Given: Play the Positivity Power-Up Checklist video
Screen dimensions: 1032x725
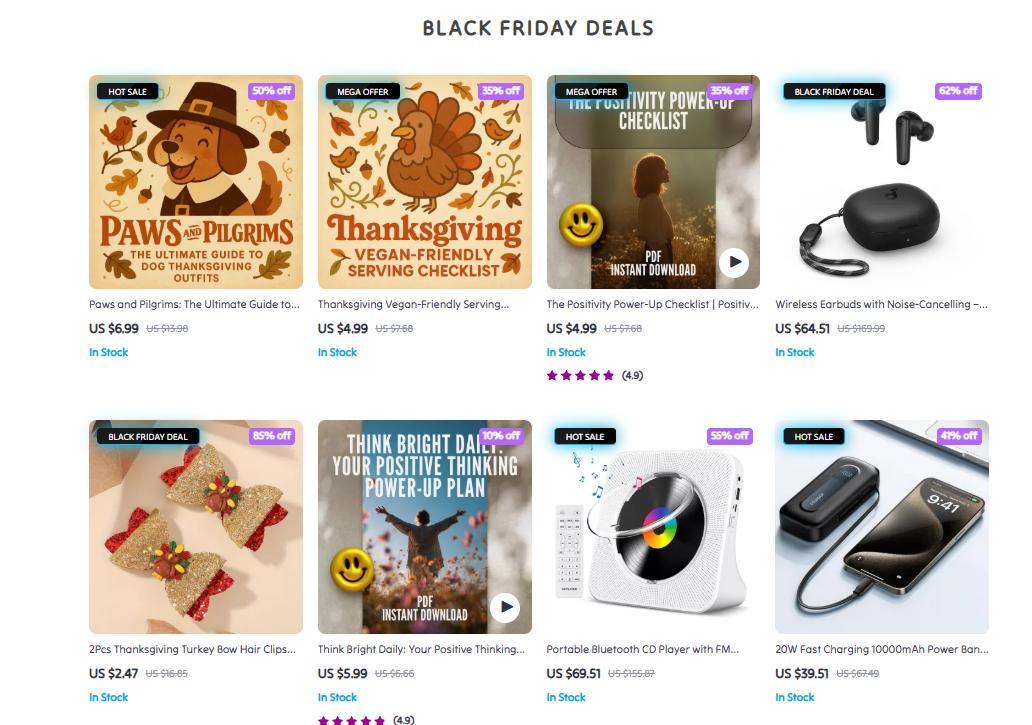Looking at the screenshot, I should (x=734, y=262).
